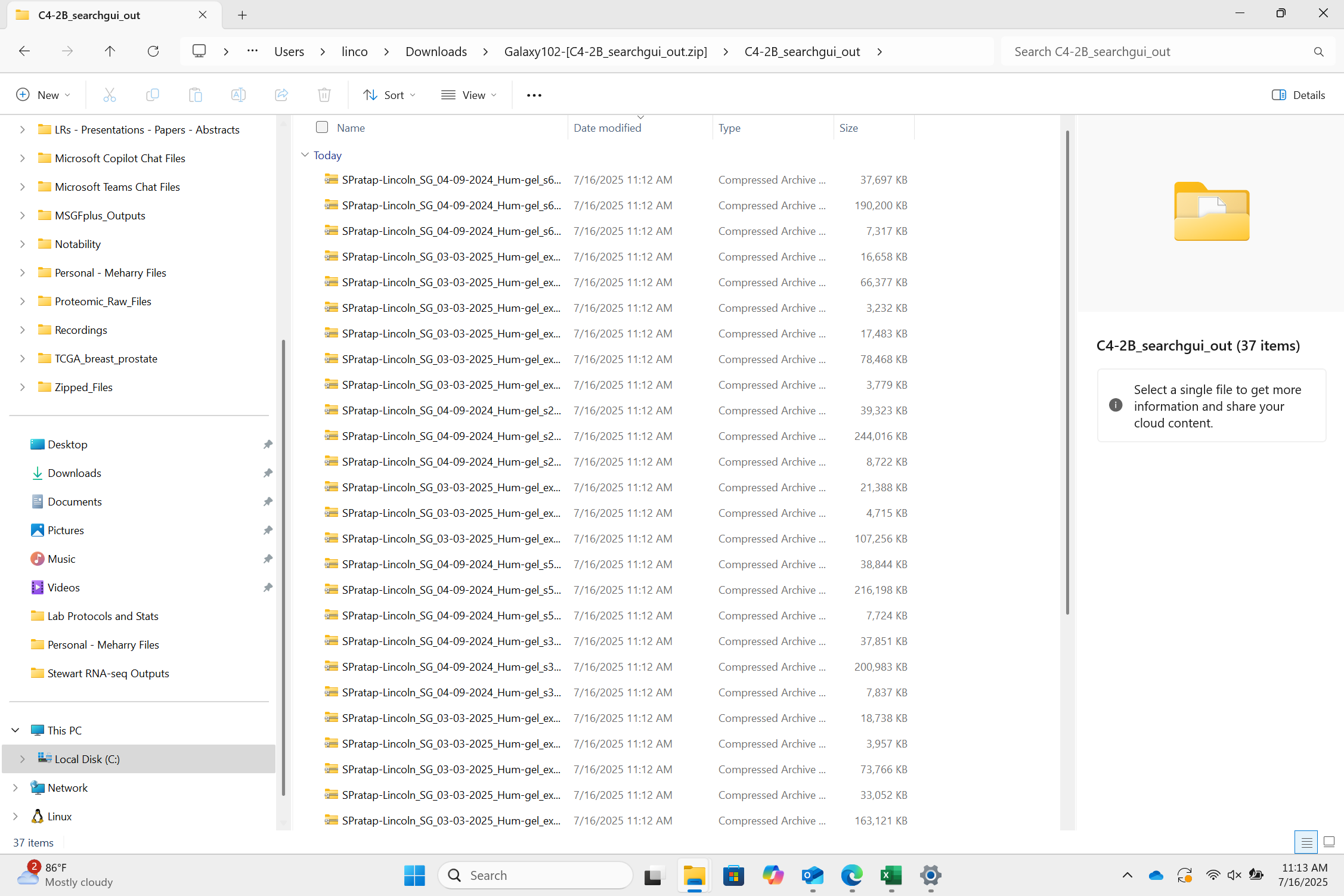Toggle the Details pane button

pyautogui.click(x=1298, y=95)
